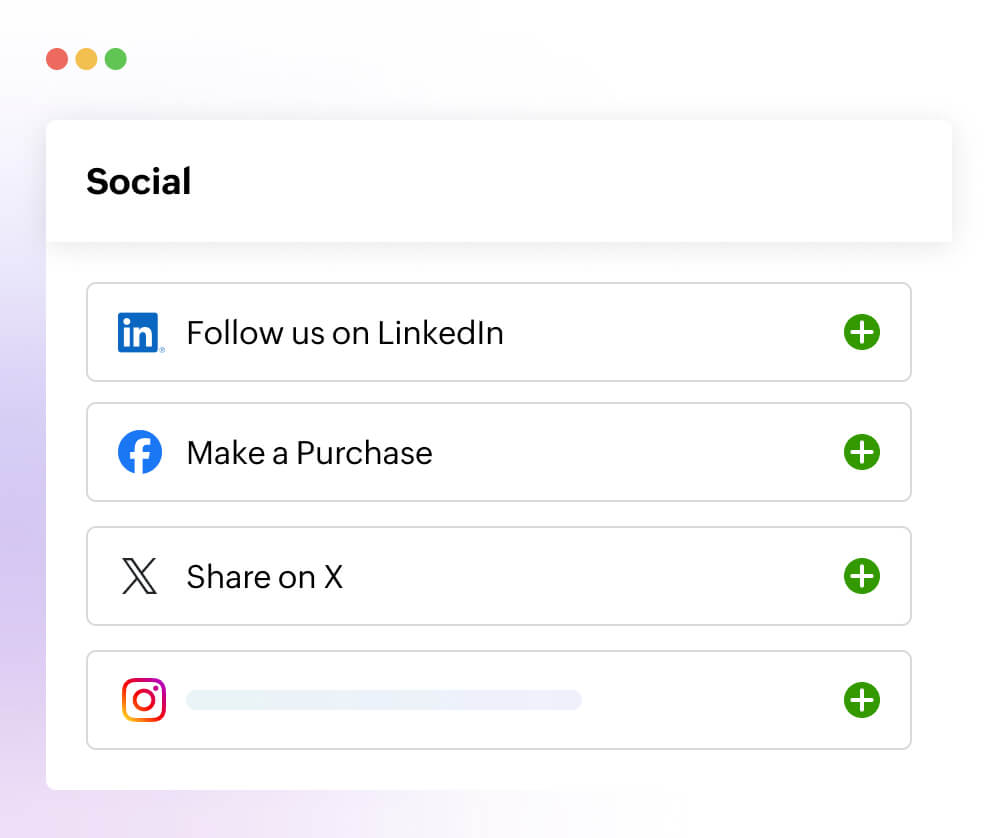Click the green plus next to LinkedIn

[x=861, y=332]
